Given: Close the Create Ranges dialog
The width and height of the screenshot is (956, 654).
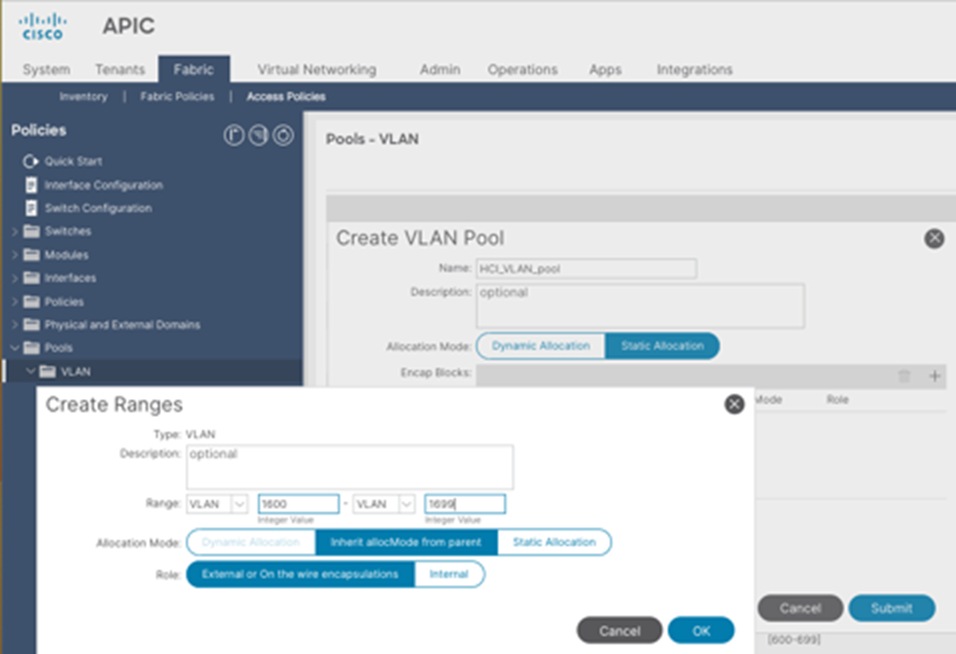Looking at the screenshot, I should 734,404.
